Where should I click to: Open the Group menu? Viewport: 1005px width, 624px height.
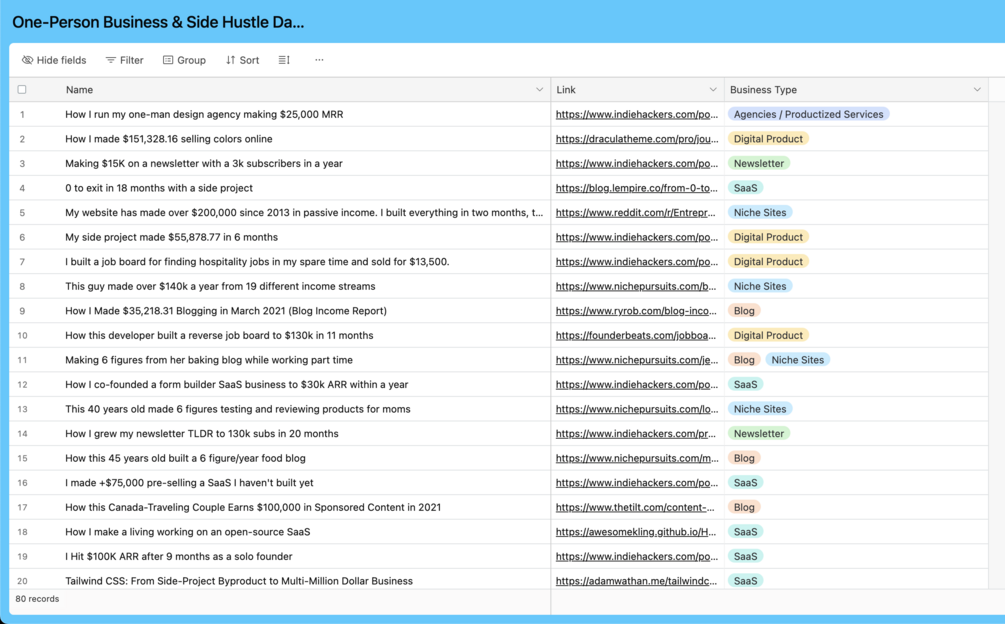point(185,60)
